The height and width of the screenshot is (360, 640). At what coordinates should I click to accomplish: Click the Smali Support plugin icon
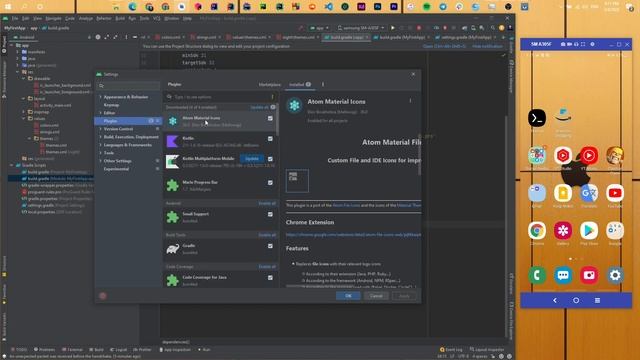[x=172, y=217]
